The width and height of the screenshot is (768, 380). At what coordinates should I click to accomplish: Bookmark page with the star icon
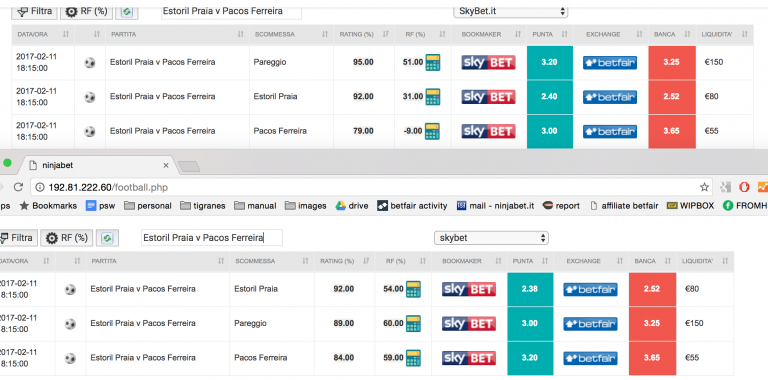704,187
